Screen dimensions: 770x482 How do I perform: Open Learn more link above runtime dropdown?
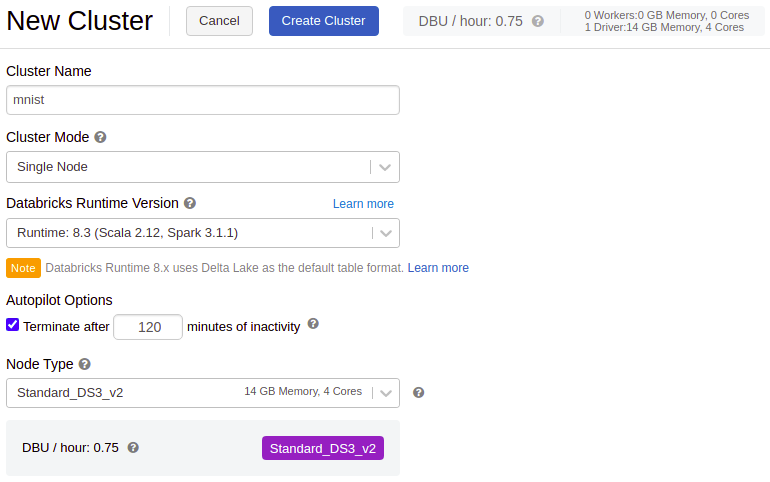(363, 204)
